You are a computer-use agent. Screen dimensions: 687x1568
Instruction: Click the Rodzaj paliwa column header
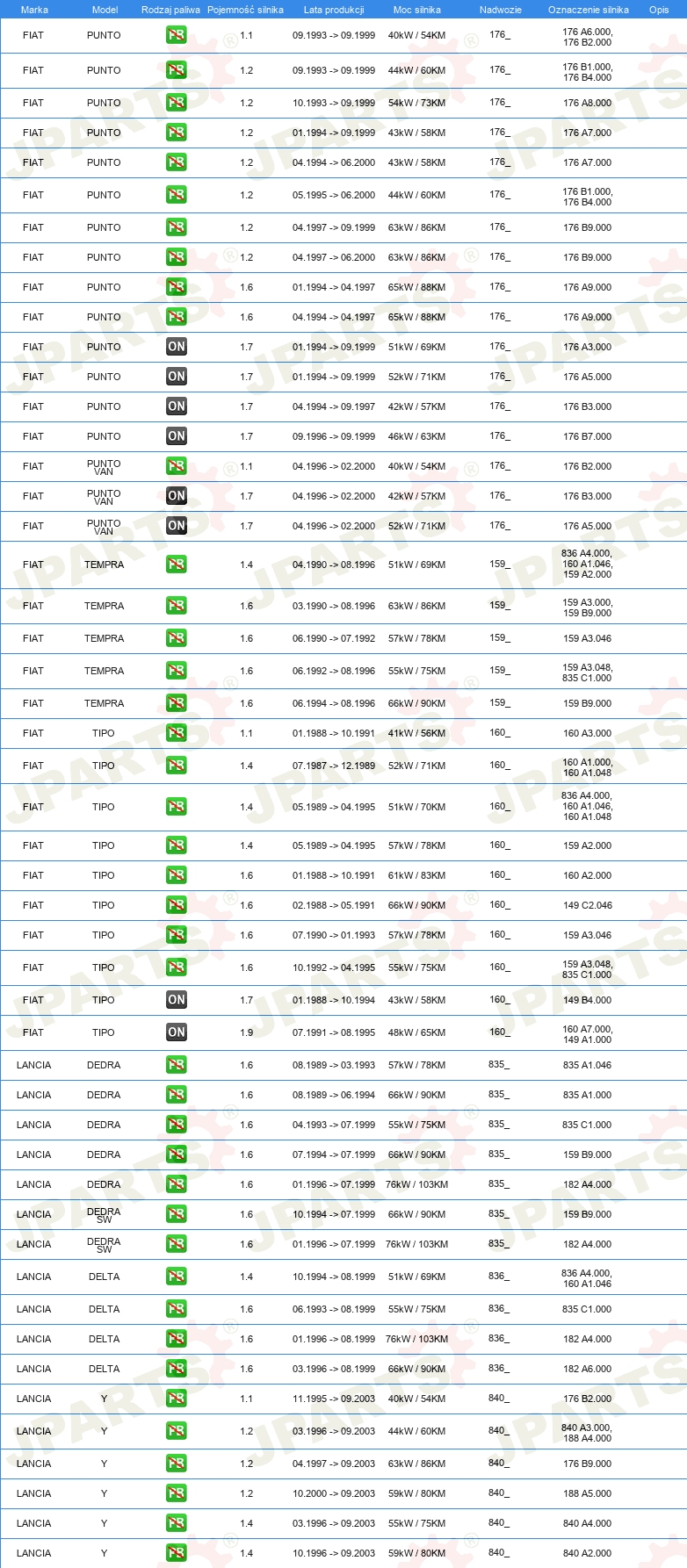point(170,10)
